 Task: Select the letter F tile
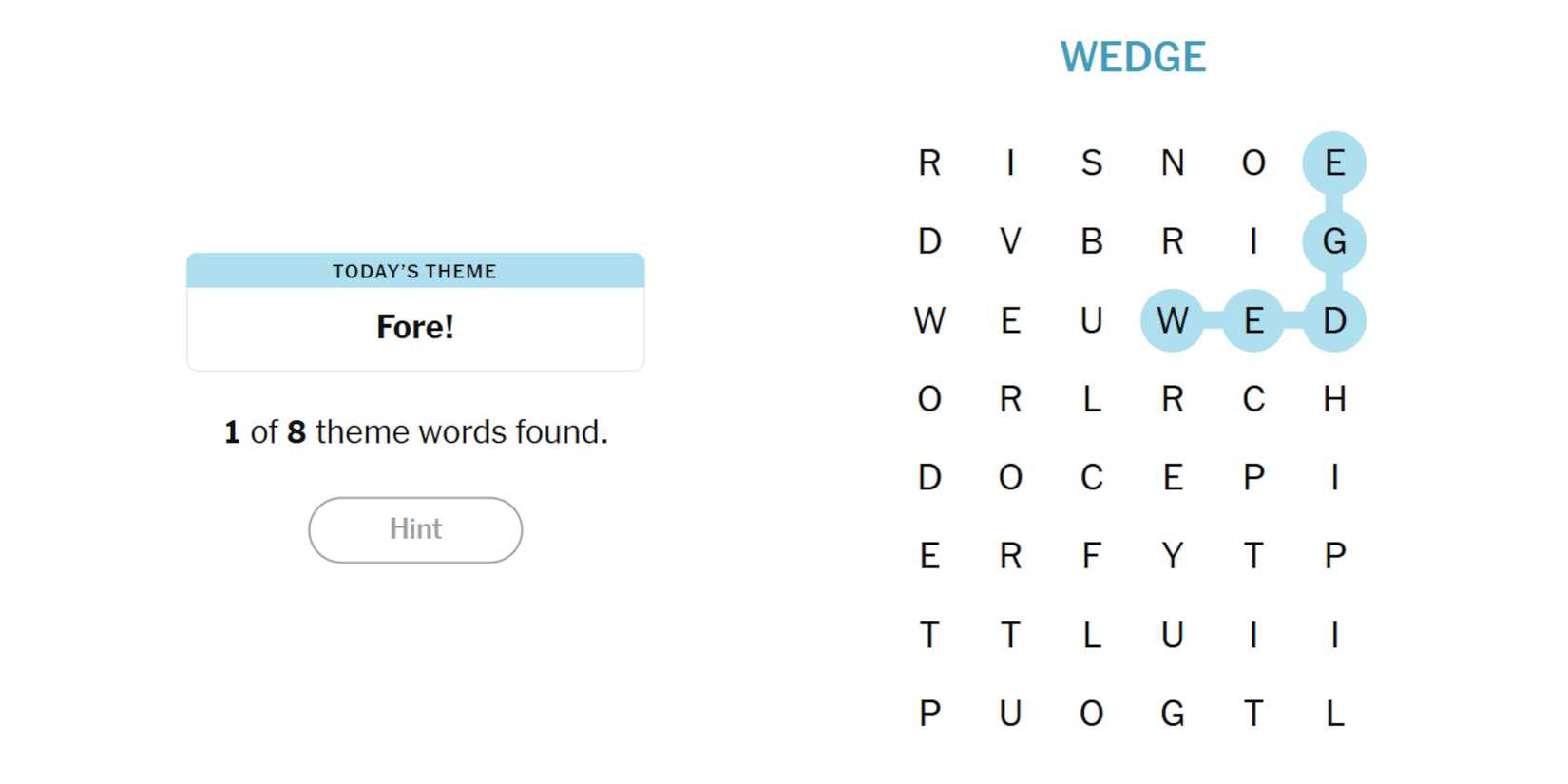coord(1091,555)
